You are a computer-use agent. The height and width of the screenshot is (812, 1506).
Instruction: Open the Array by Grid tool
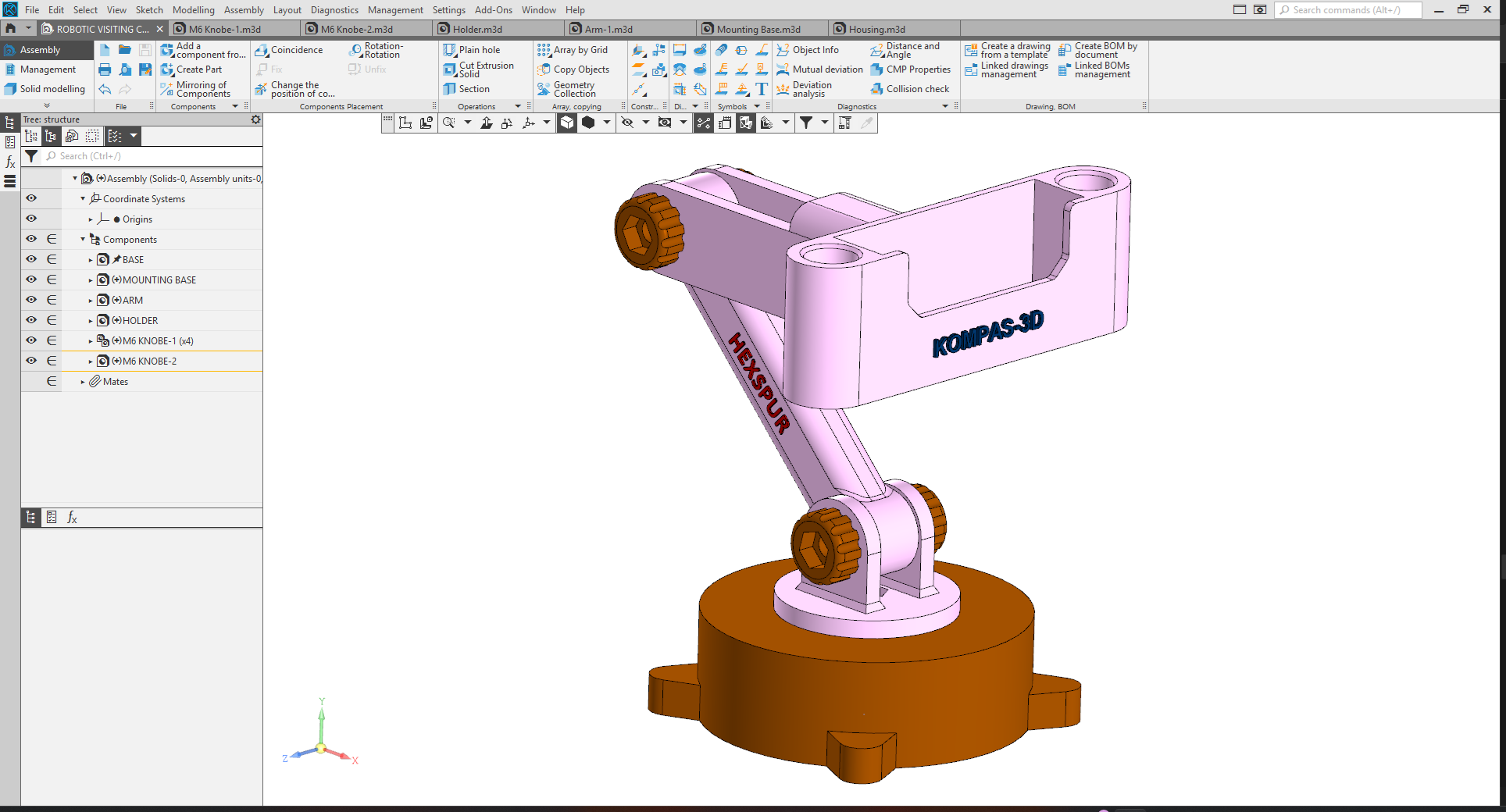coord(573,50)
